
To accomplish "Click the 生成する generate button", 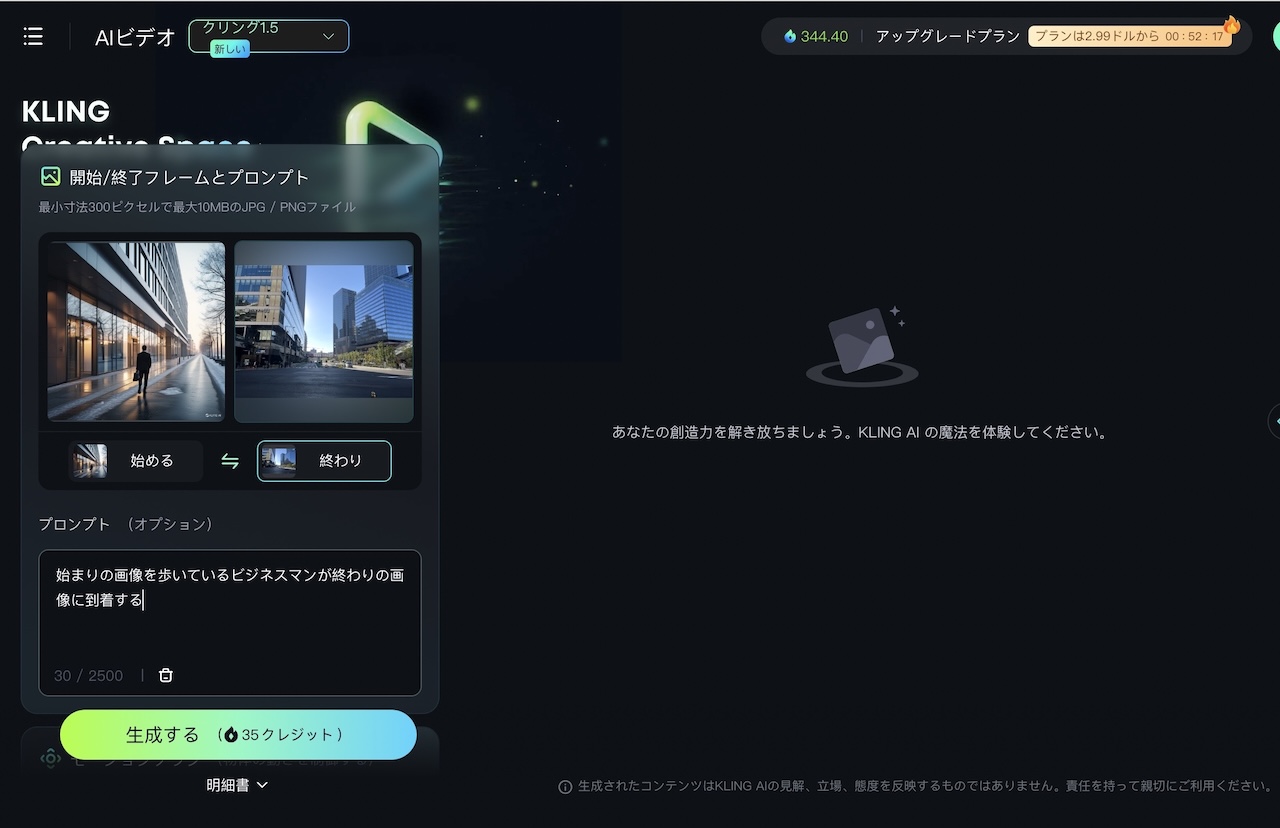I will tap(238, 735).
